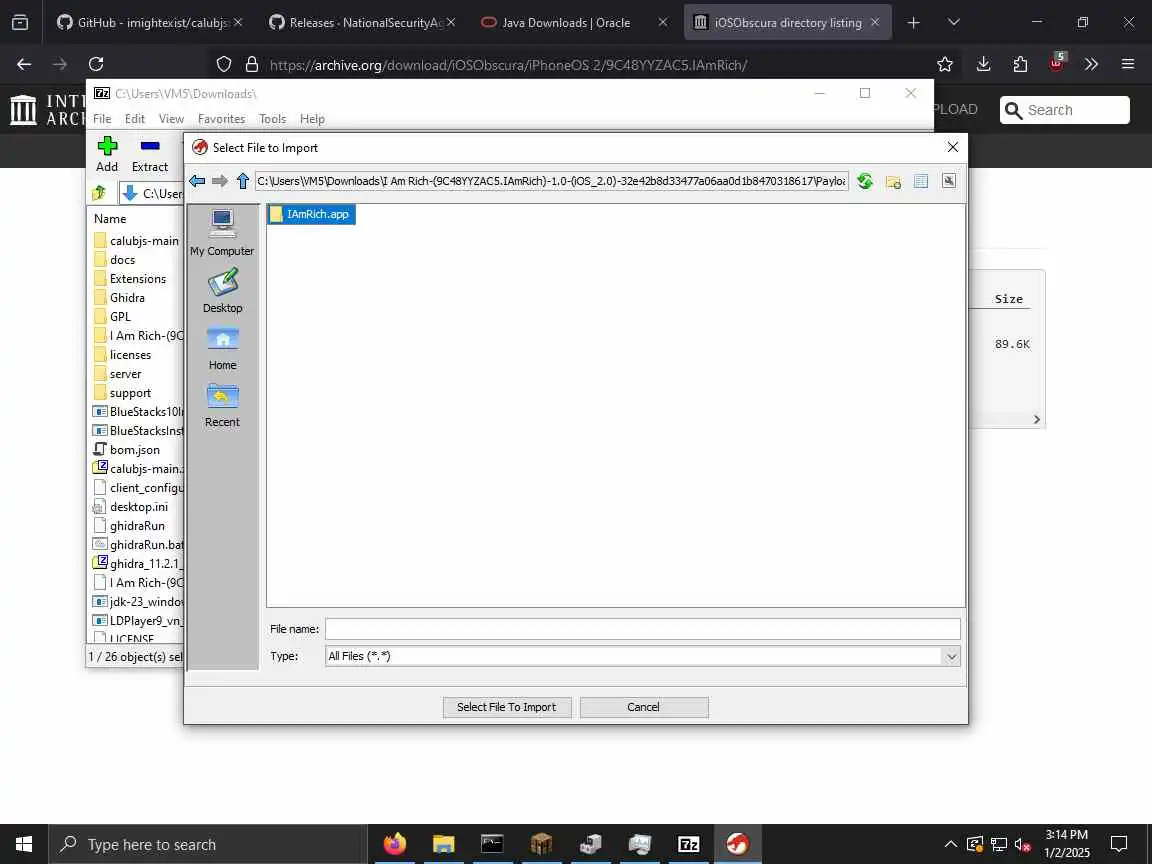Open the 7-Zip File menu
1152x864 pixels.
102,119
